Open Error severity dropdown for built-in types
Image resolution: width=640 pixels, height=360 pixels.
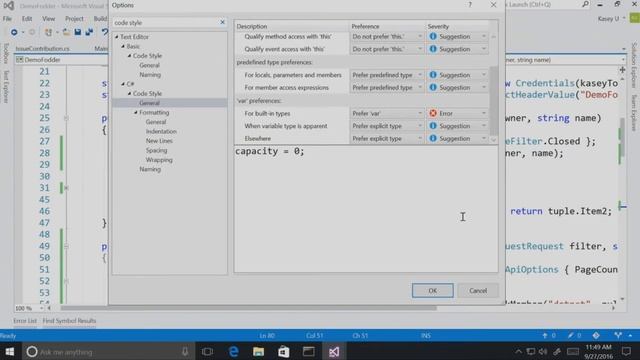[x=458, y=113]
